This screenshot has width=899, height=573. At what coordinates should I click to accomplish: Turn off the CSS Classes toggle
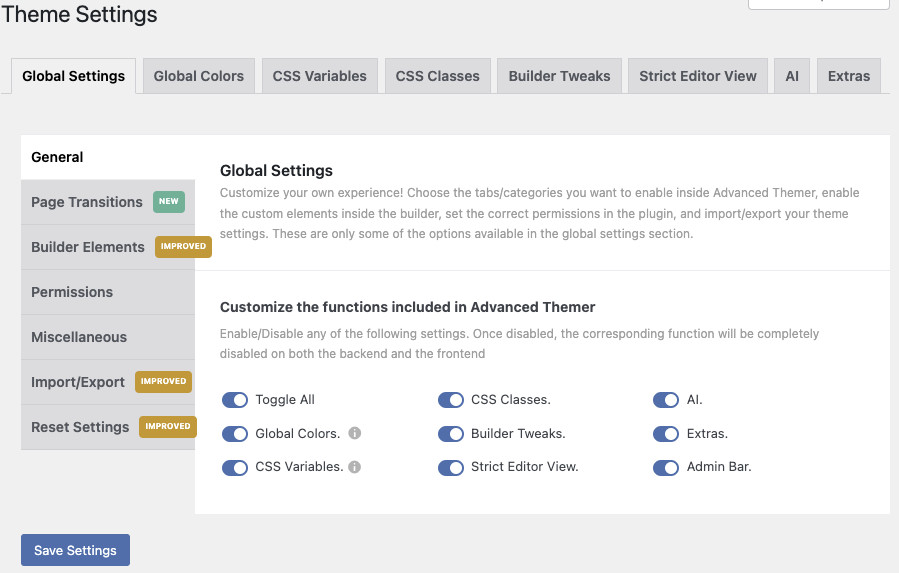(x=451, y=400)
